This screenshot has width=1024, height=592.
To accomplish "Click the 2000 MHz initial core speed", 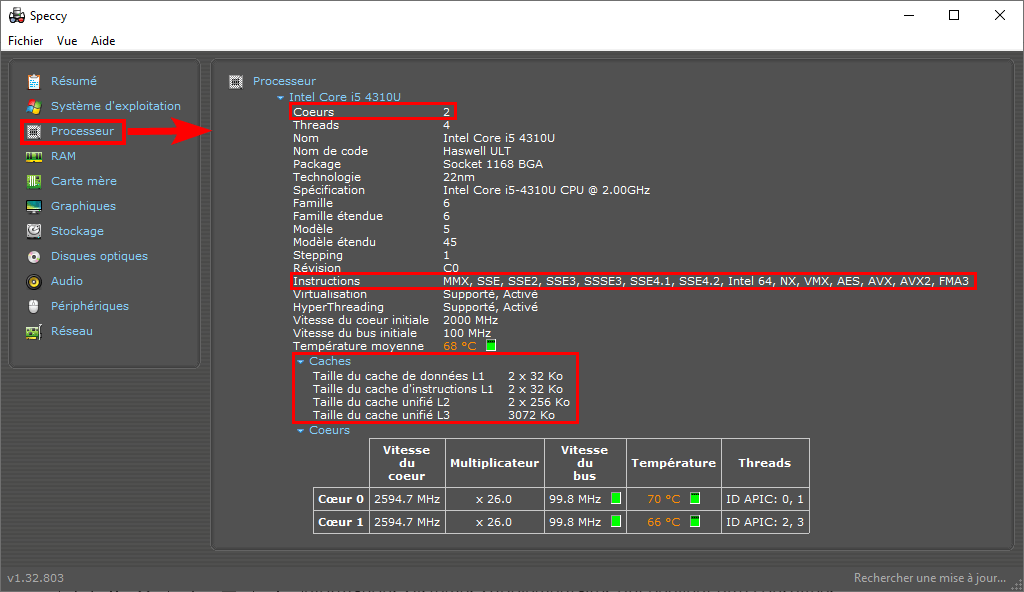I will [x=470, y=320].
